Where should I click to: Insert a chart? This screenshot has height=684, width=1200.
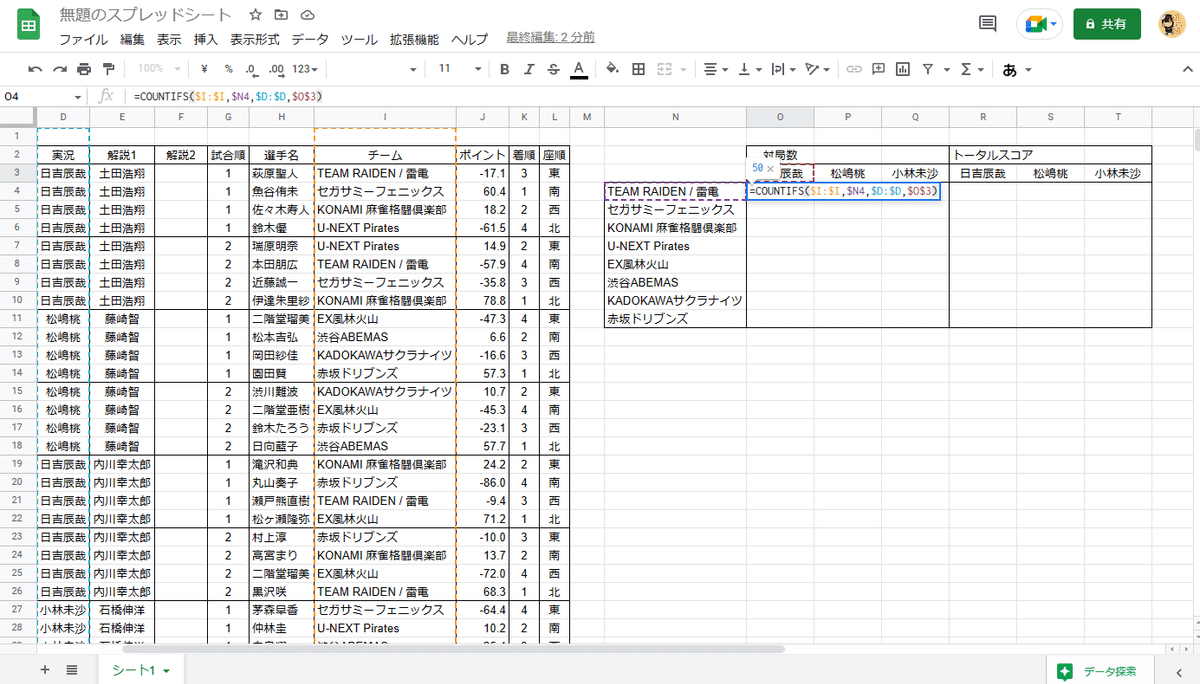point(903,69)
